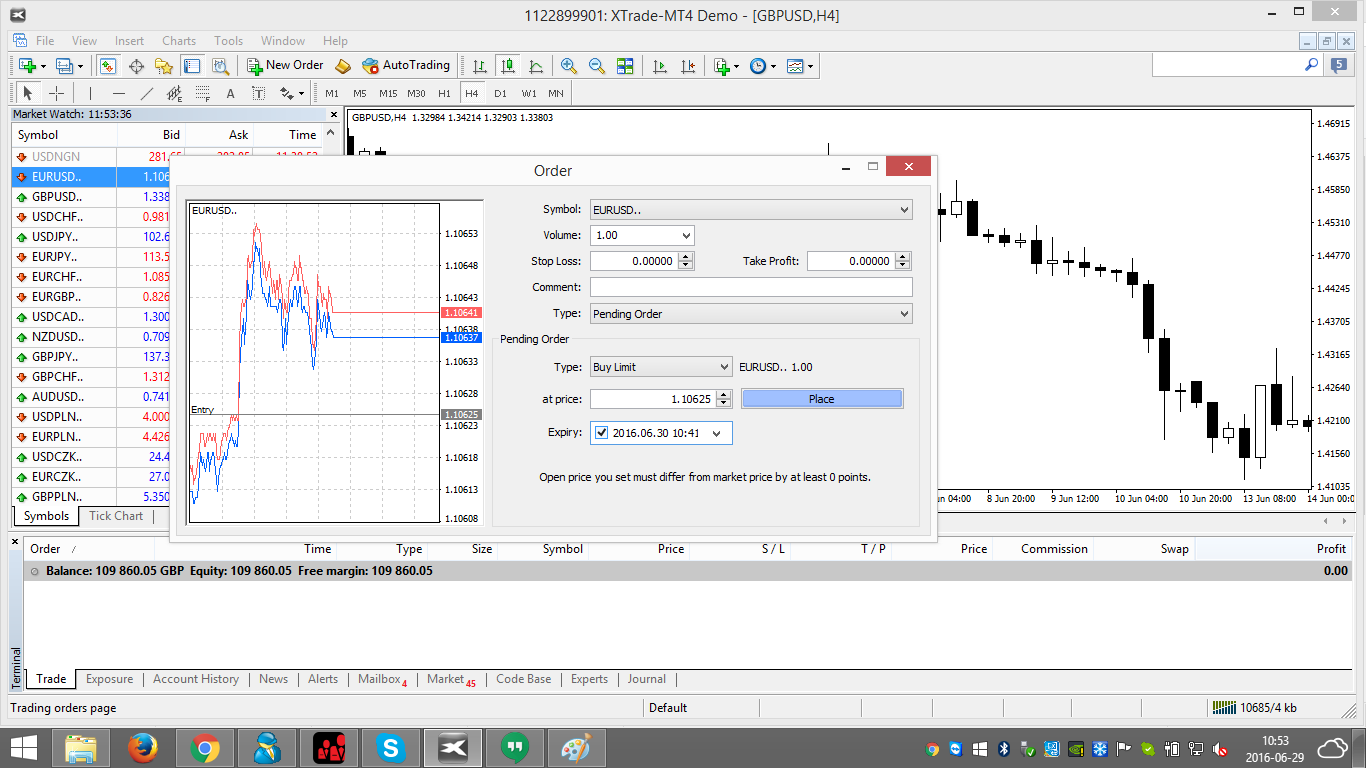Viewport: 1366px width, 768px height.
Task: Toggle the Expiry checkbox
Action: (601, 433)
